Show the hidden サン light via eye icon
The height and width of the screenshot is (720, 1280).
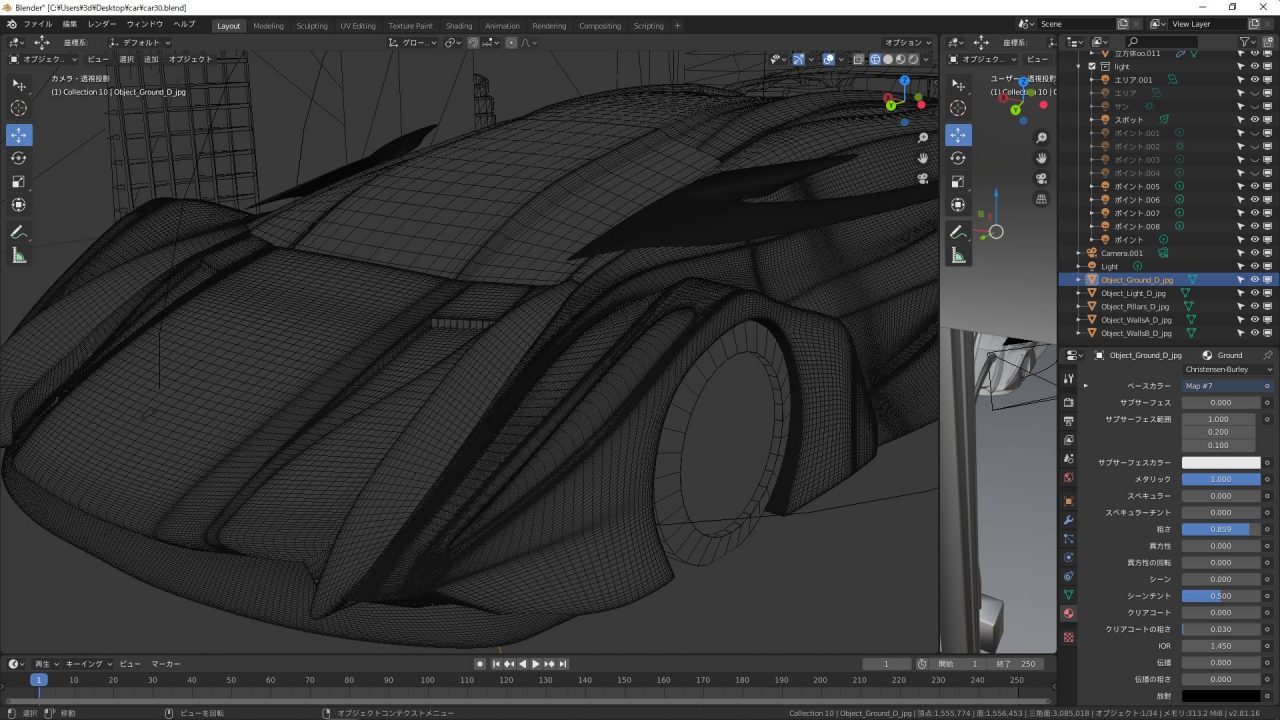point(1255,106)
